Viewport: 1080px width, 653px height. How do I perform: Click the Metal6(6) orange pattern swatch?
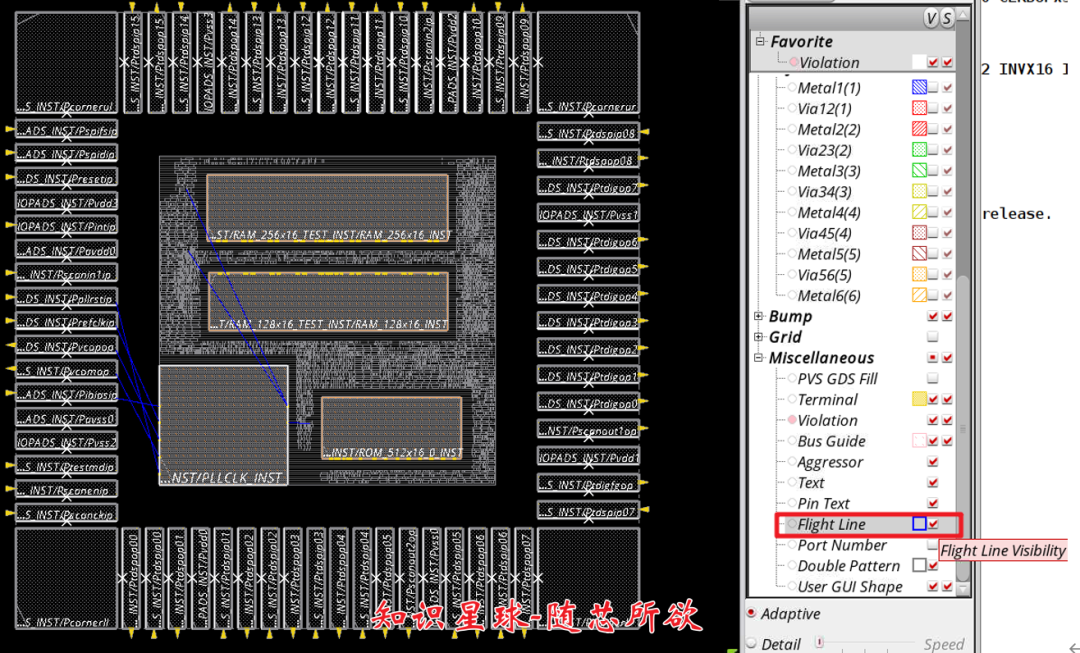coord(921,295)
